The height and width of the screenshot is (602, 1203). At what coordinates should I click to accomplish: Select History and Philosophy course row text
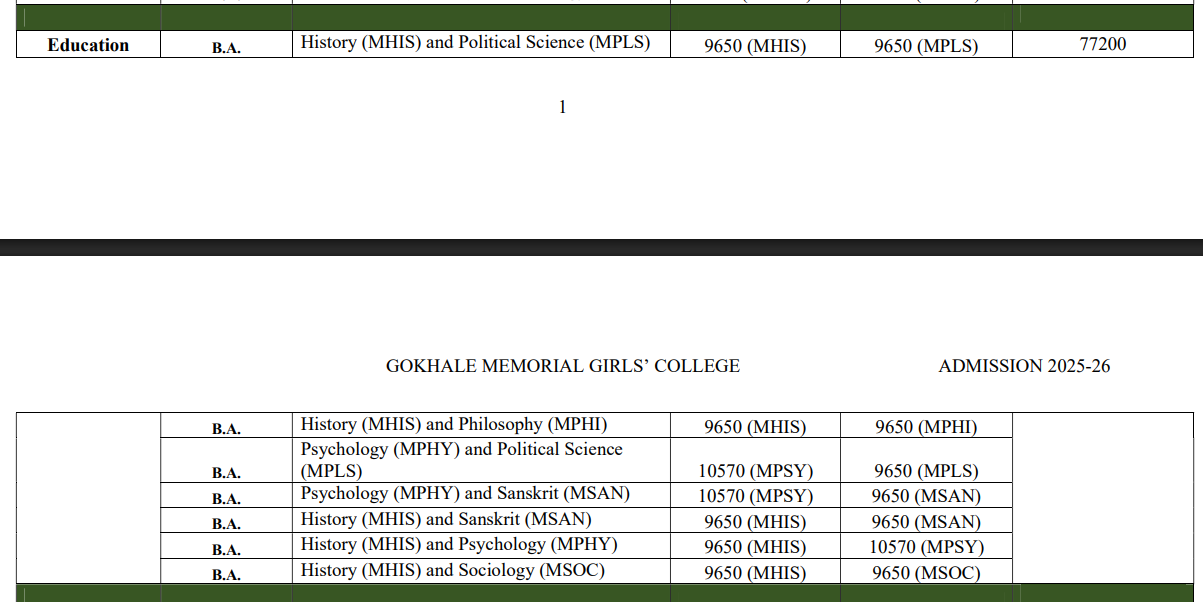click(453, 425)
